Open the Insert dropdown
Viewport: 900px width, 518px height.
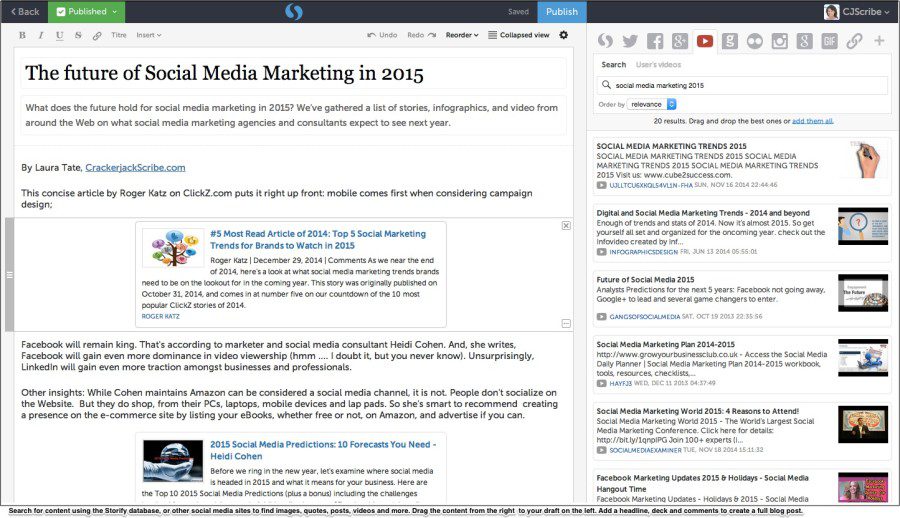(x=149, y=35)
